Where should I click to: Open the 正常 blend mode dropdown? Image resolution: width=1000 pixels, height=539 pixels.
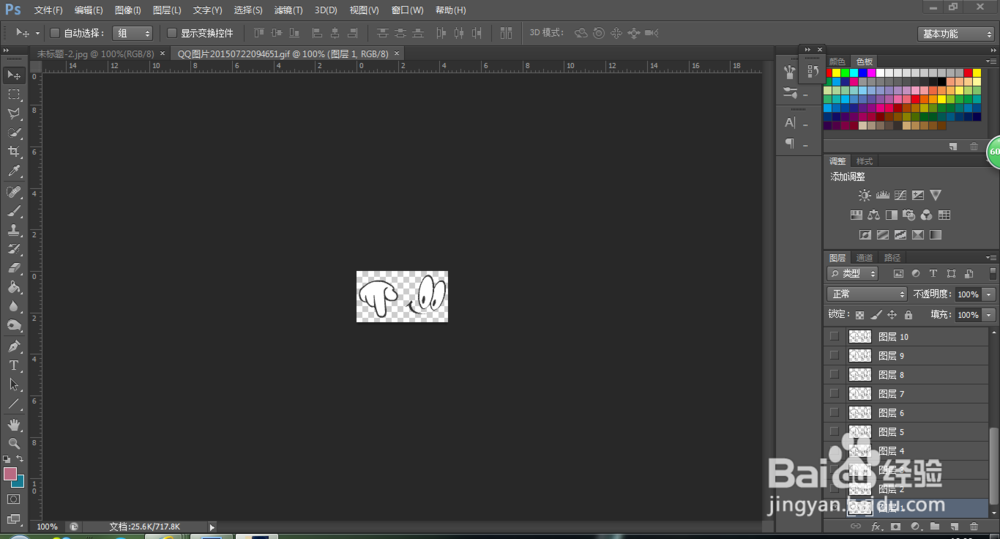pos(867,294)
